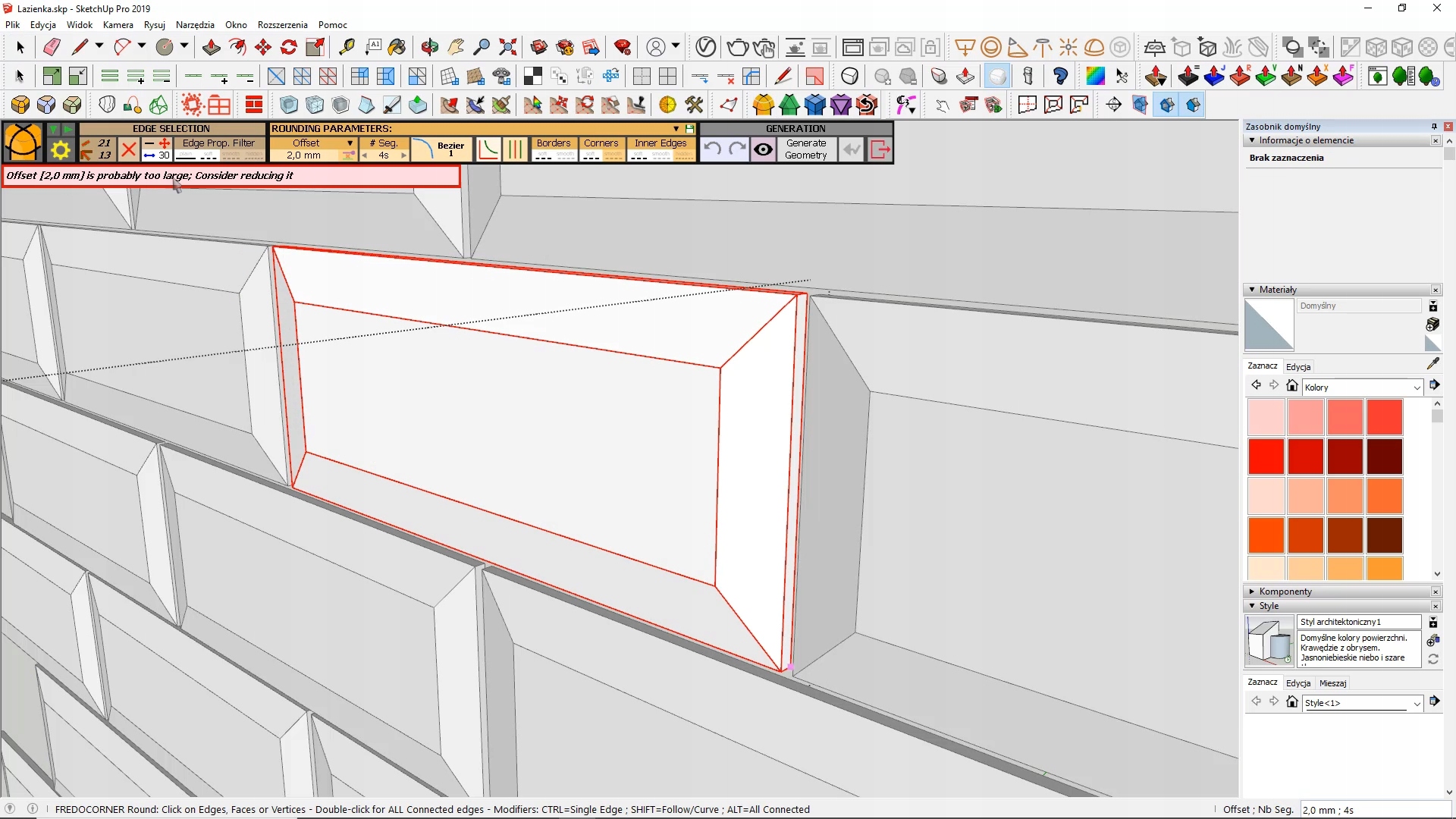Select the Eraser tool

click(52, 47)
